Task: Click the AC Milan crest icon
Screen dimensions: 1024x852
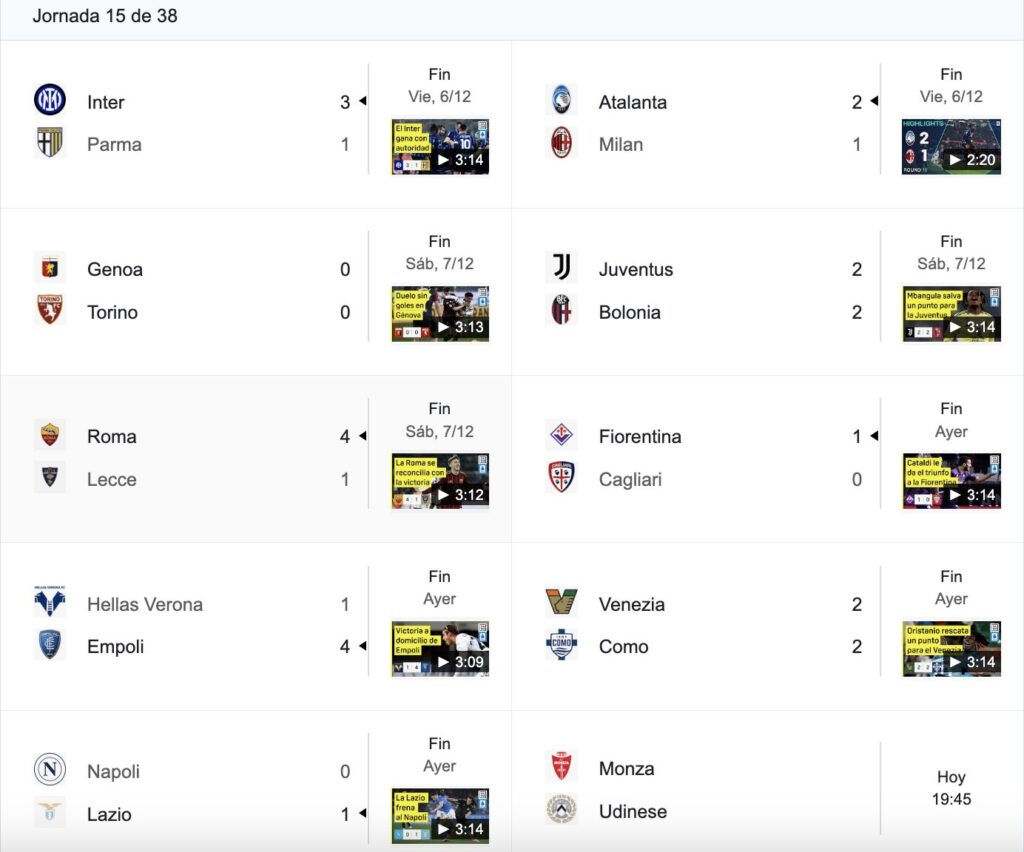Action: [x=562, y=143]
